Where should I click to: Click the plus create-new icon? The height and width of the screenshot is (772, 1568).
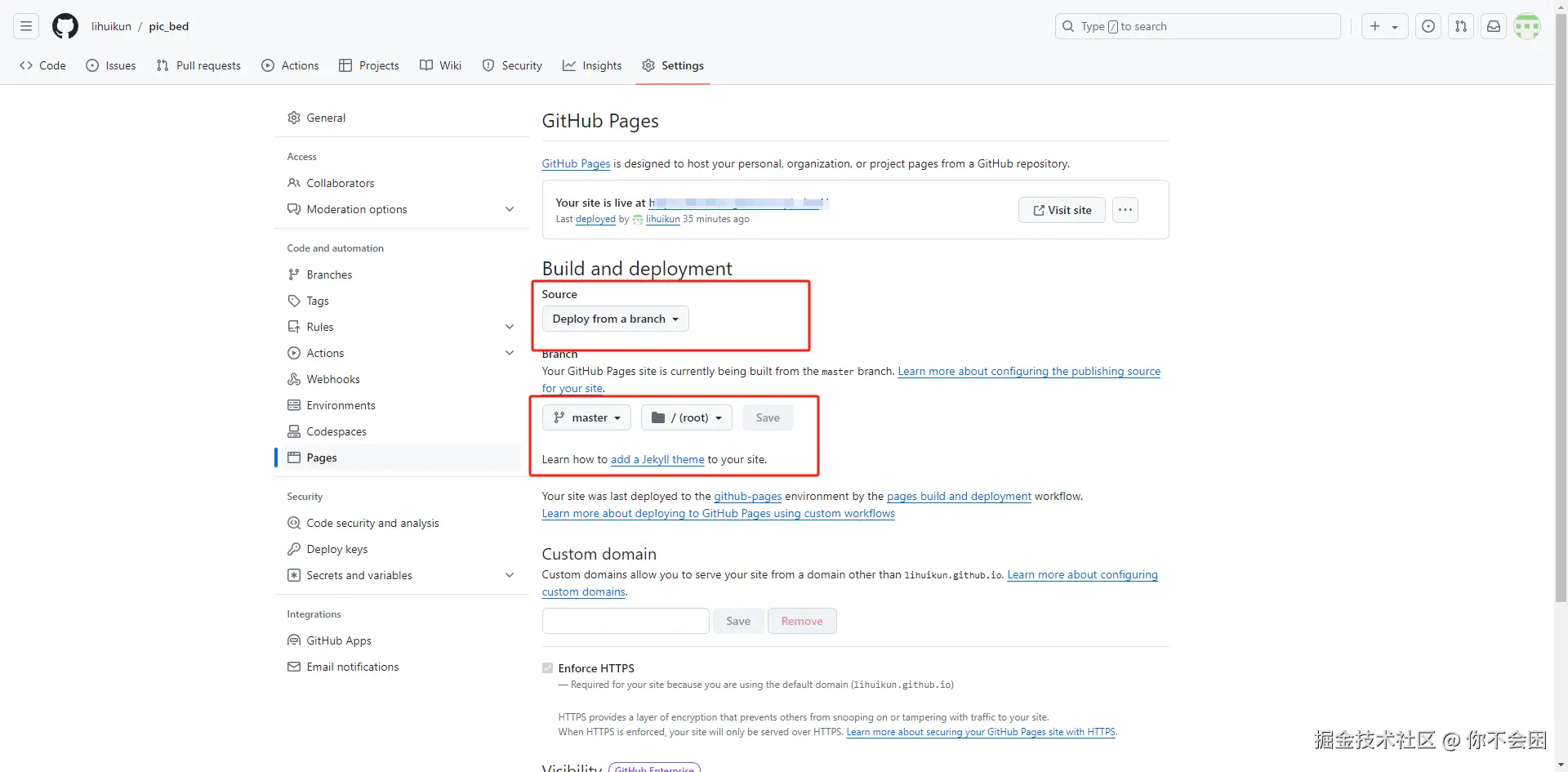point(1375,26)
